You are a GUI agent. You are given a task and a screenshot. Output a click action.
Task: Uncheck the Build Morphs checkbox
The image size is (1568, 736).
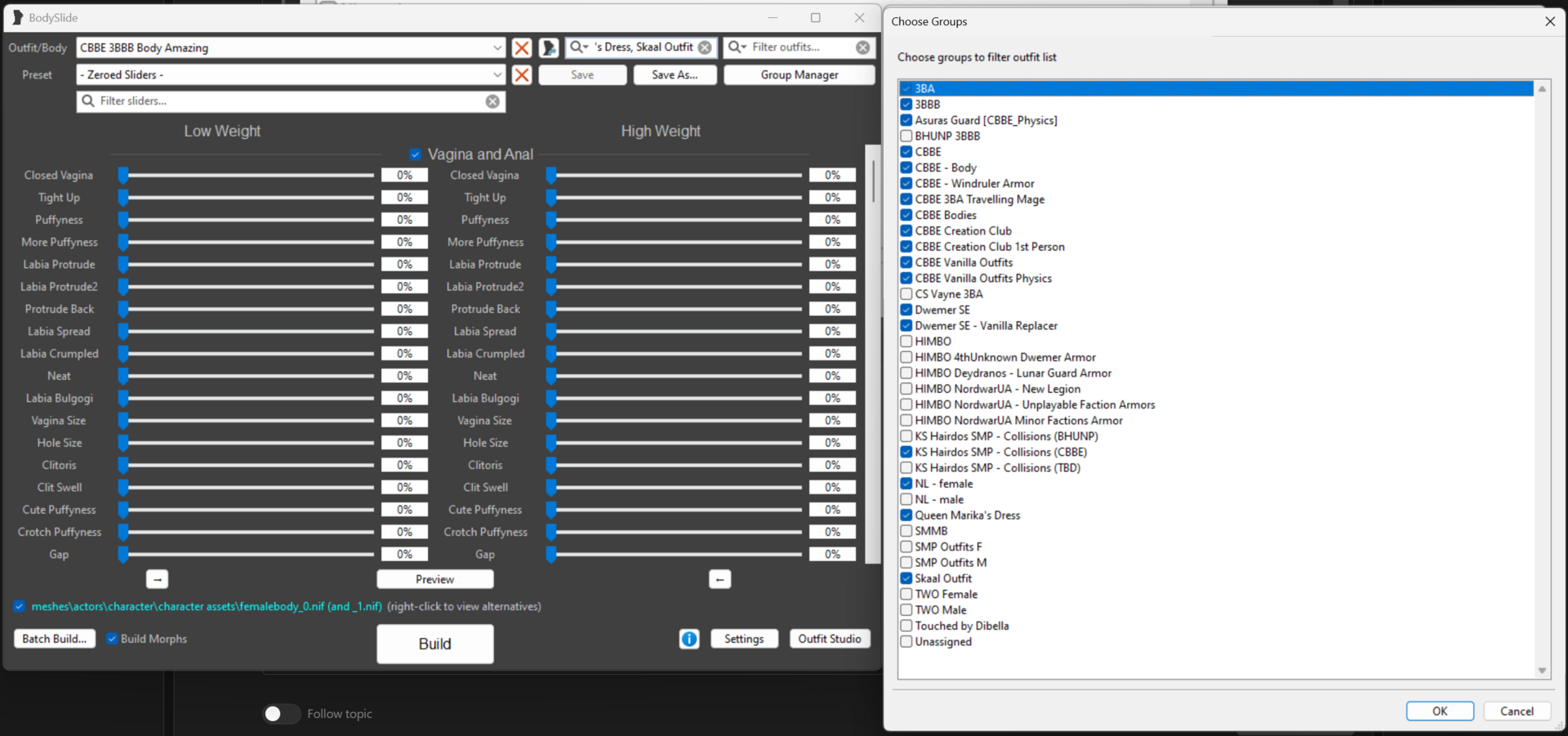112,639
